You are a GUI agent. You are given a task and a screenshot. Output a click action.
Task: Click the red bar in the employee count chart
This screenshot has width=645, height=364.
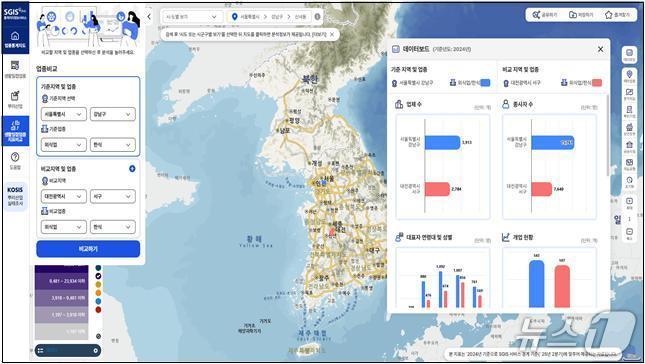pyautogui.click(x=541, y=189)
